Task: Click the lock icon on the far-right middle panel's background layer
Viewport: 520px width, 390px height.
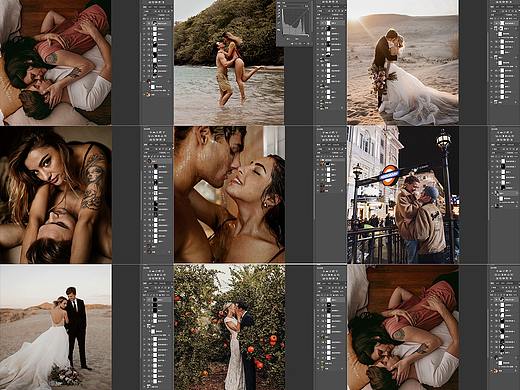Action: [516, 206]
